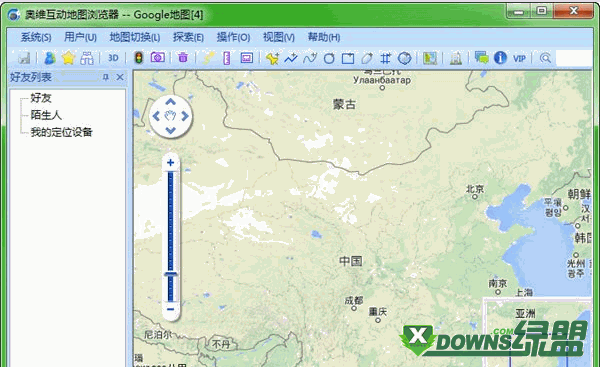Click the search input field in toolbar
The image size is (600, 367).
tap(574, 59)
